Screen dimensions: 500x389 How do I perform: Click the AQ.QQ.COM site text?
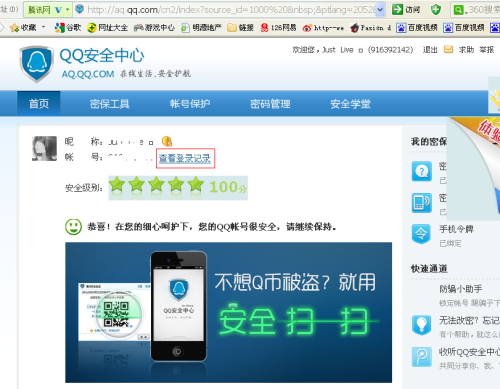pos(88,74)
